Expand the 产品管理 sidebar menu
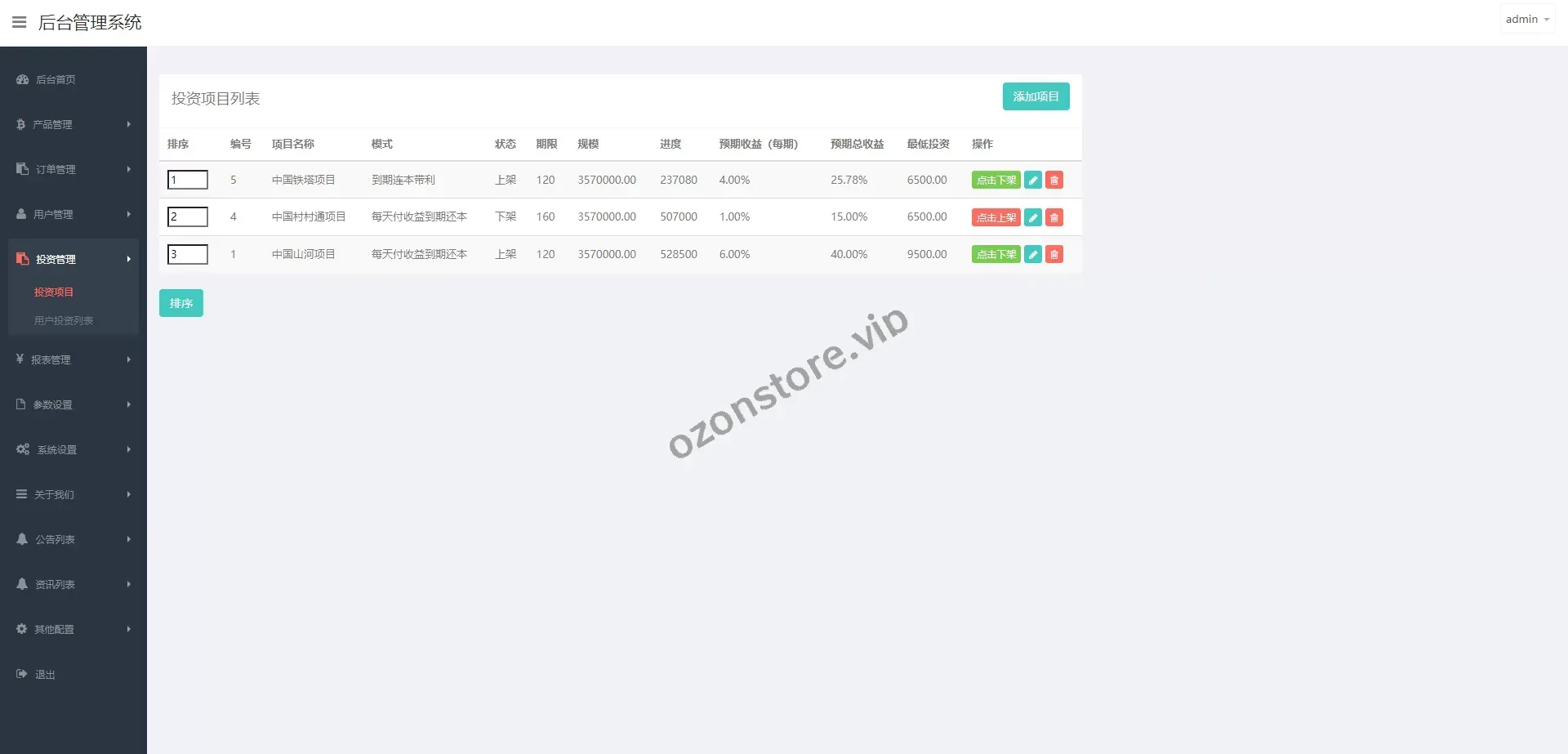 tap(73, 124)
